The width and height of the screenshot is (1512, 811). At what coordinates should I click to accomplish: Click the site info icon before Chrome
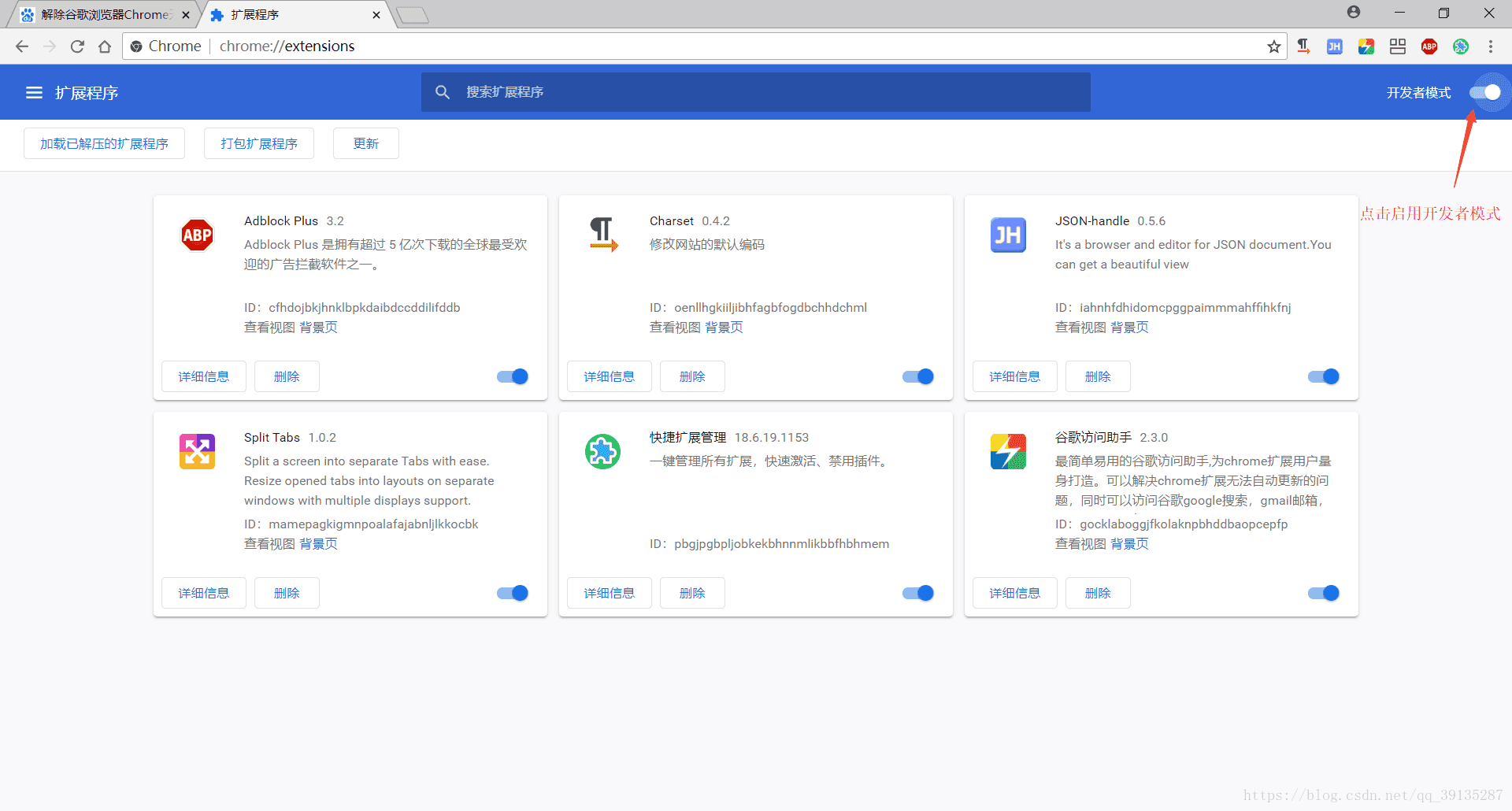(x=136, y=46)
